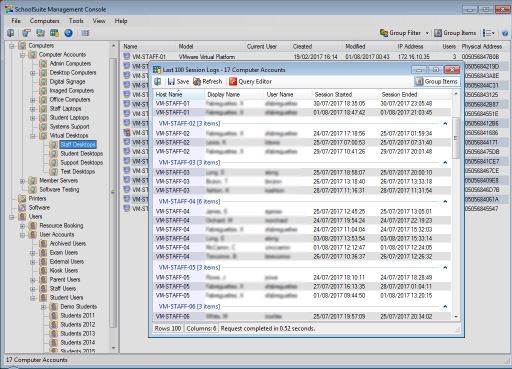Viewport: 512px width, 369px height.
Task: Collapse the Users tree node
Action: click(x=12, y=217)
